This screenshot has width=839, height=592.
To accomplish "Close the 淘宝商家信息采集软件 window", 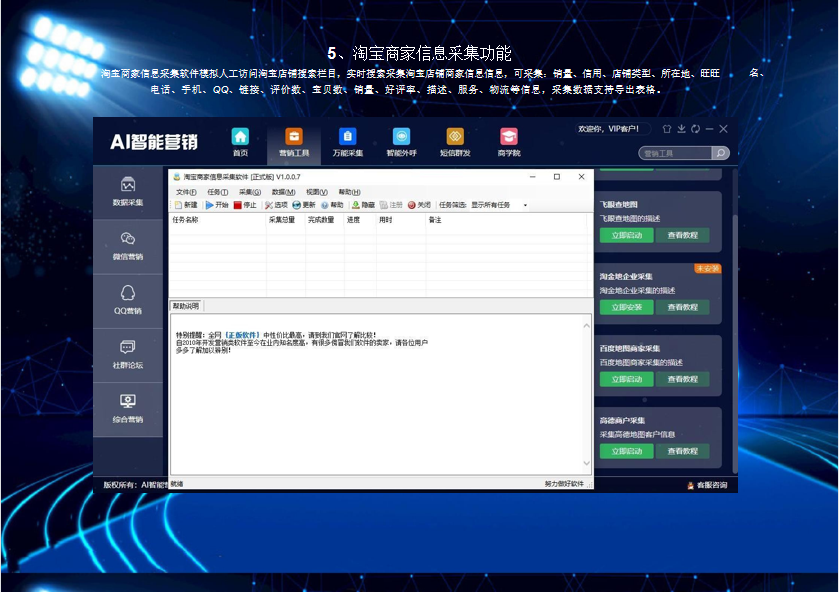I will coord(582,177).
